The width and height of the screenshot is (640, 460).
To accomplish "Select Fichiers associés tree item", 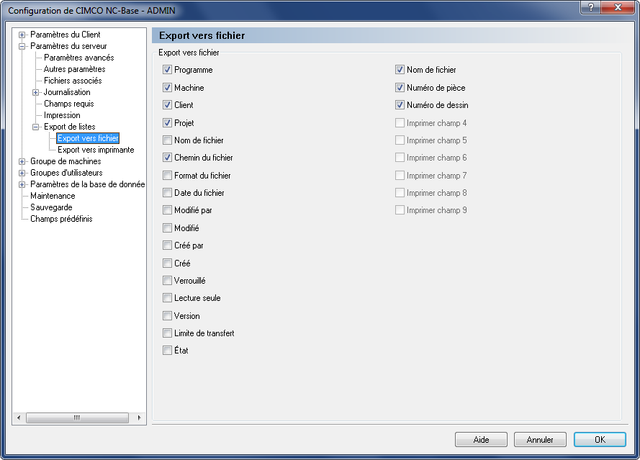I will [73, 80].
